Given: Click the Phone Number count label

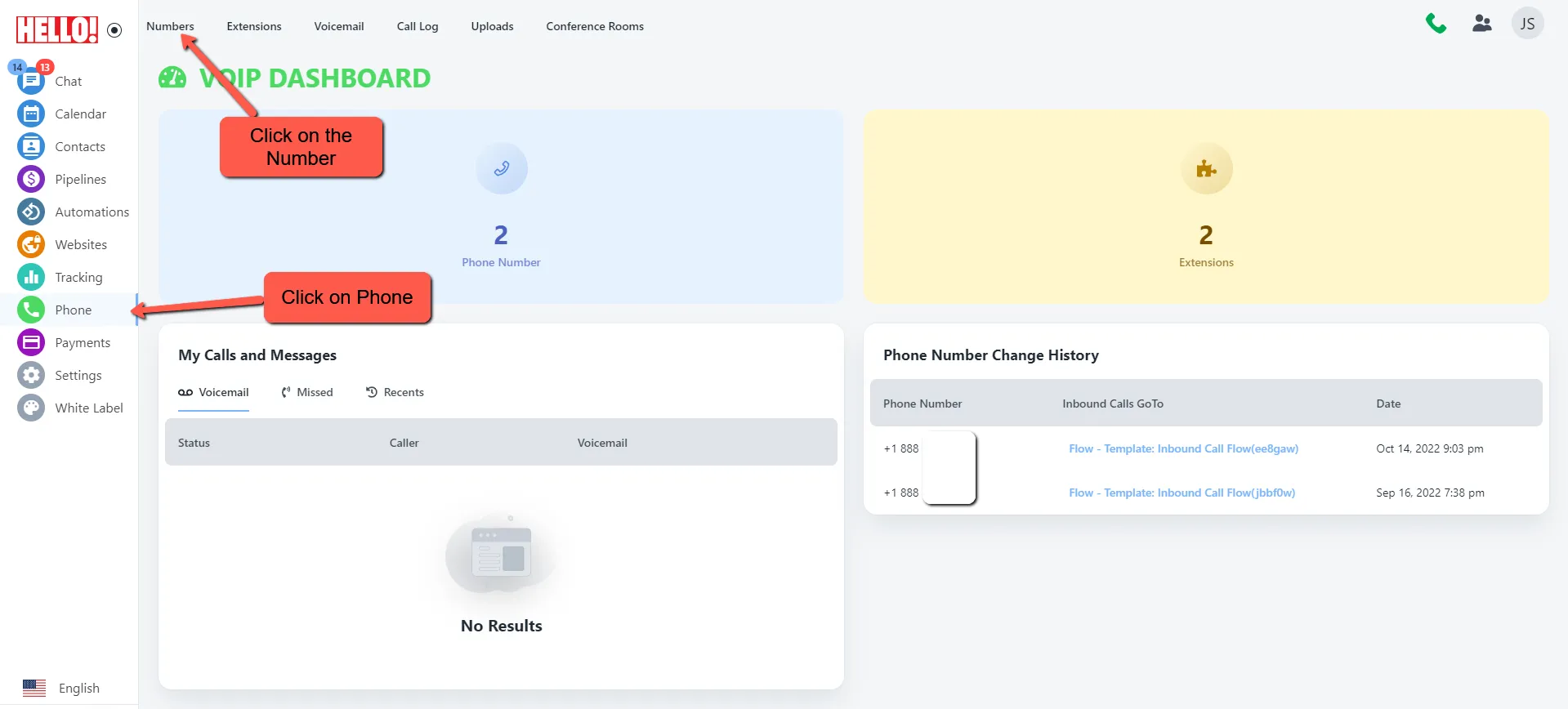Looking at the screenshot, I should pos(501,262).
